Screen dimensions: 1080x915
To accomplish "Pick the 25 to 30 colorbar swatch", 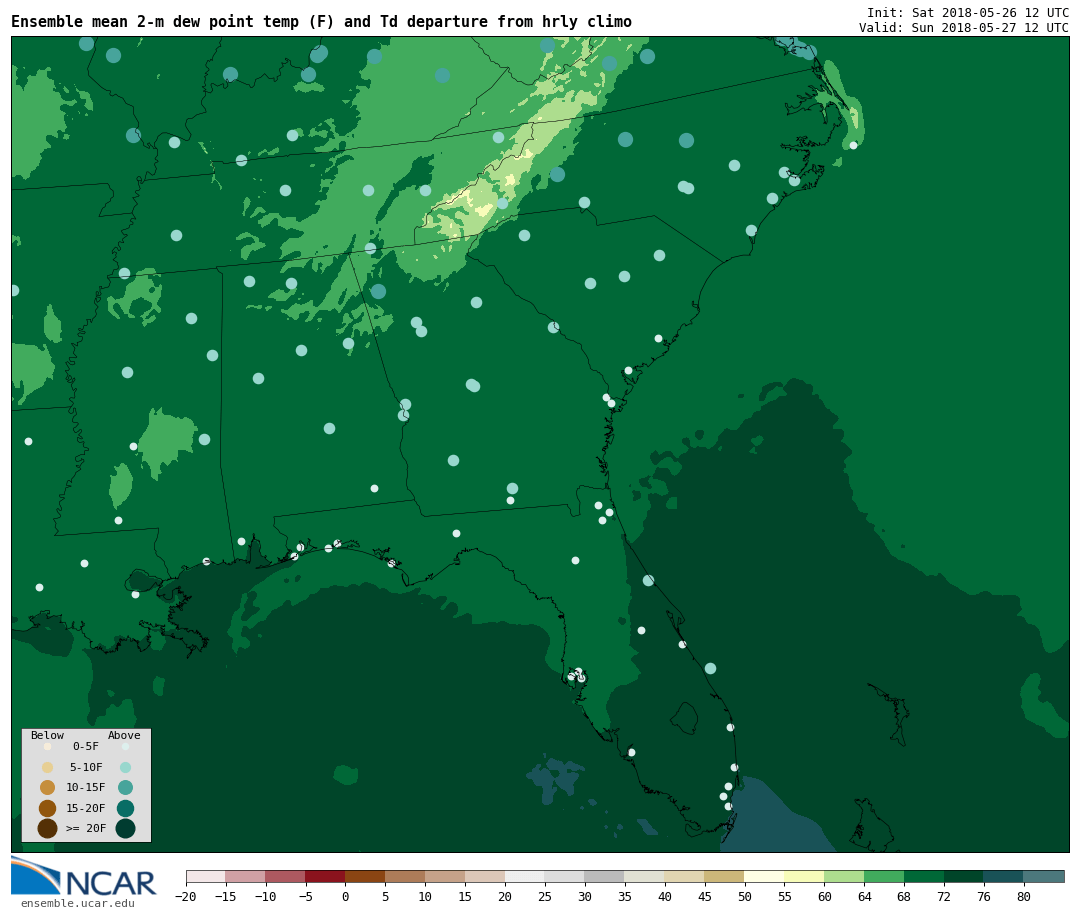I will click(x=565, y=876).
